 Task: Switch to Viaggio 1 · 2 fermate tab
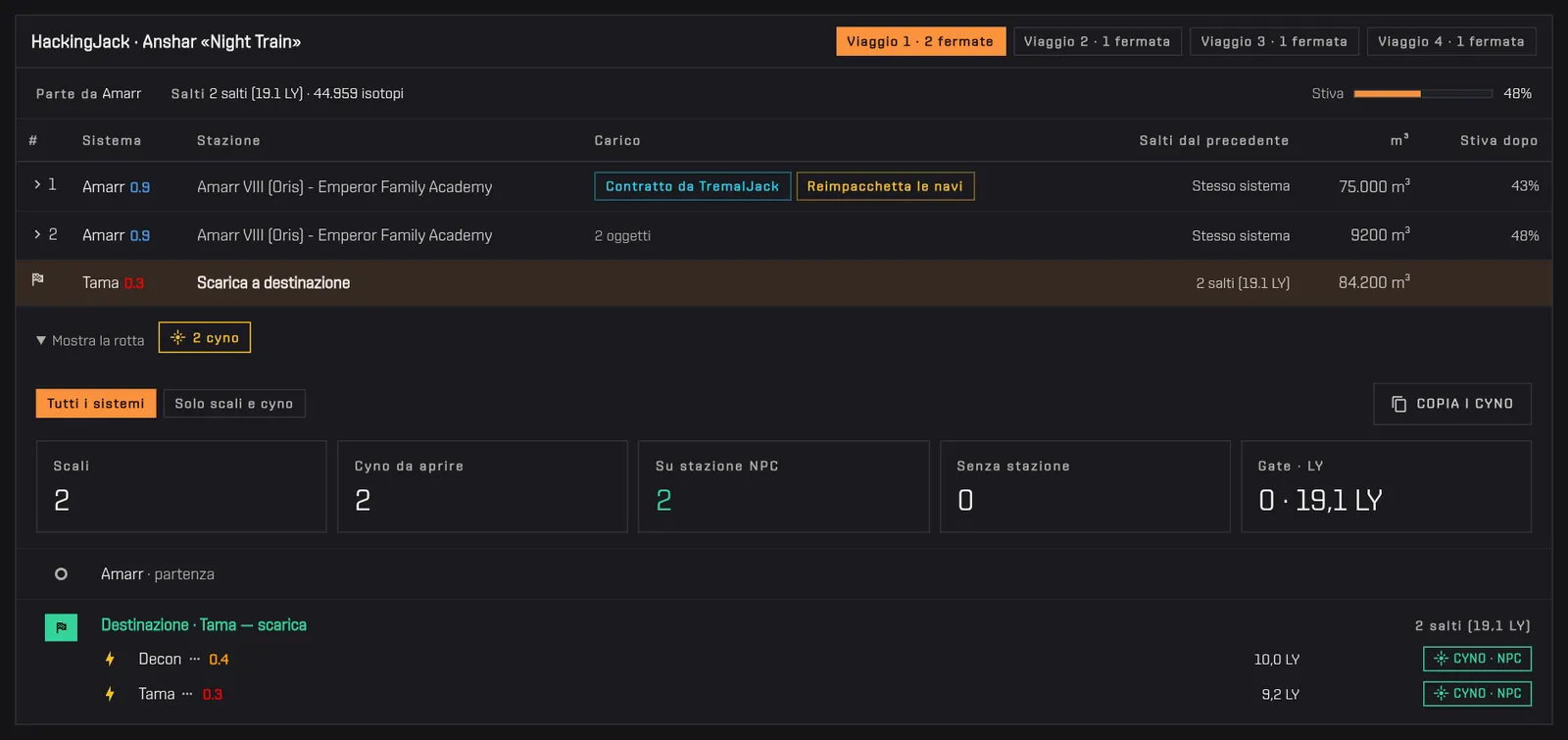(x=920, y=41)
